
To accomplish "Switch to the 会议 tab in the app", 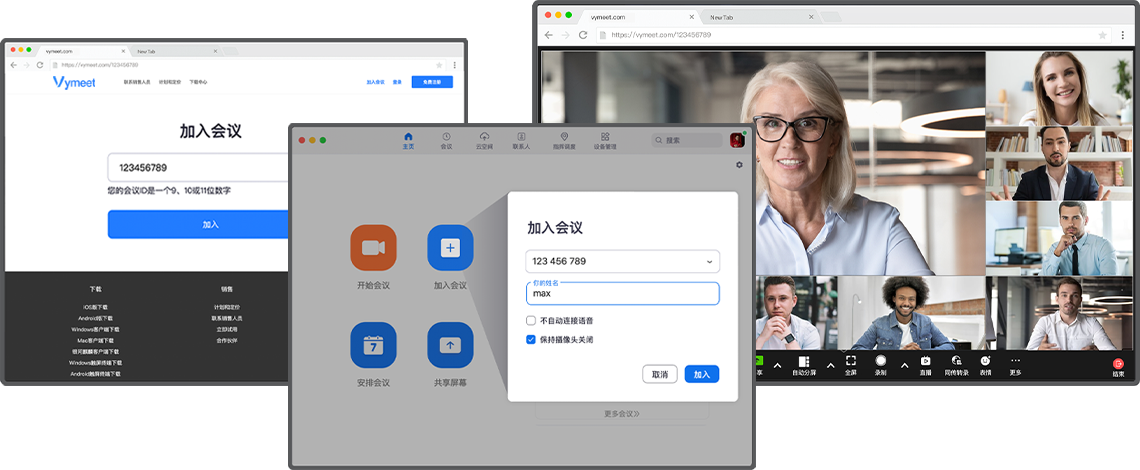I will tap(446, 140).
